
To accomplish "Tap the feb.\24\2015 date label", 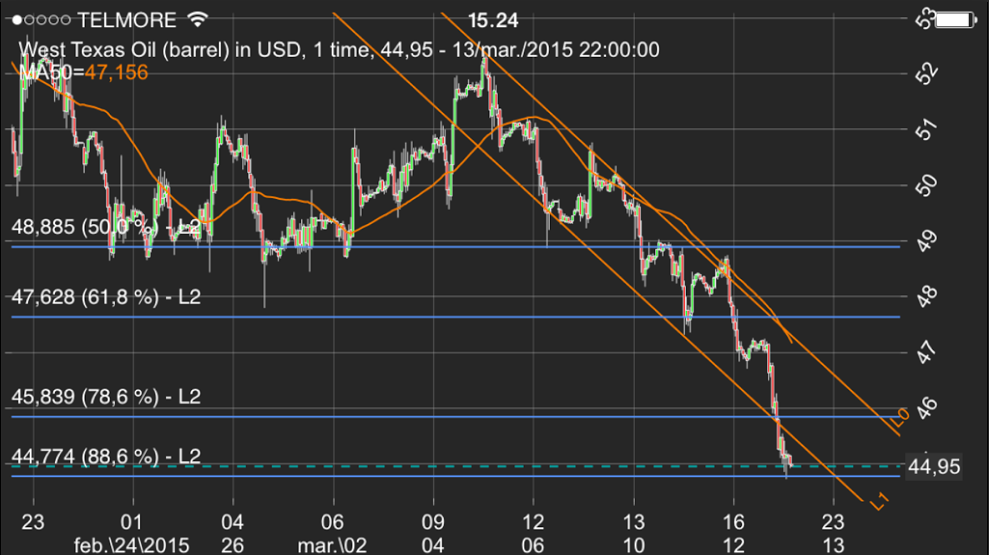I will coord(131,545).
